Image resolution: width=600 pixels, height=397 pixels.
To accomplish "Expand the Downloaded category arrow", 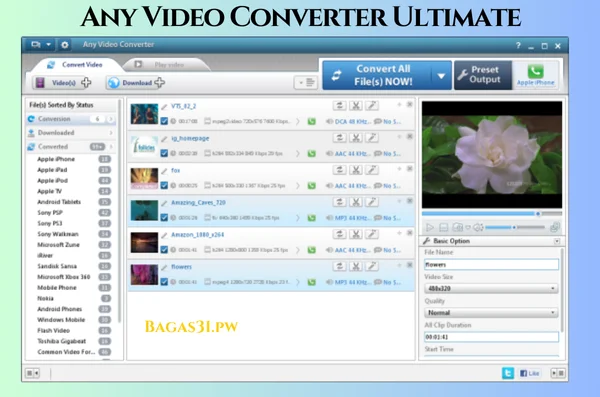I will point(111,133).
